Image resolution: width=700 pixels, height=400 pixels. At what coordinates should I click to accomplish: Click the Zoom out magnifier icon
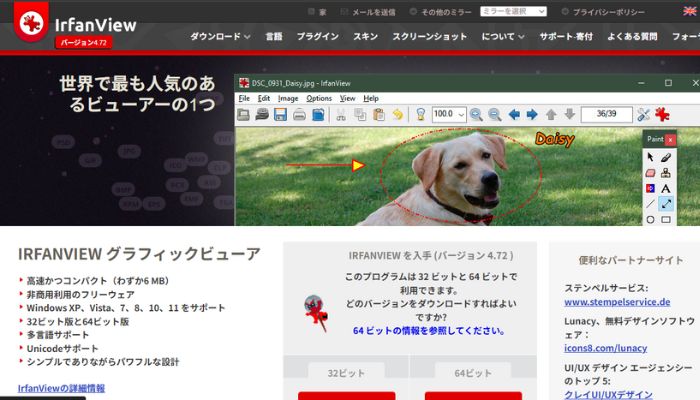(494, 115)
